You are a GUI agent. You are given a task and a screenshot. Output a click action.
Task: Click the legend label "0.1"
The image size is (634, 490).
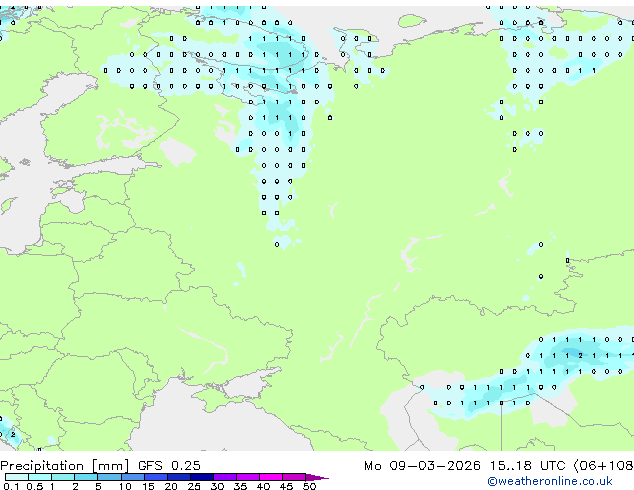point(11,486)
